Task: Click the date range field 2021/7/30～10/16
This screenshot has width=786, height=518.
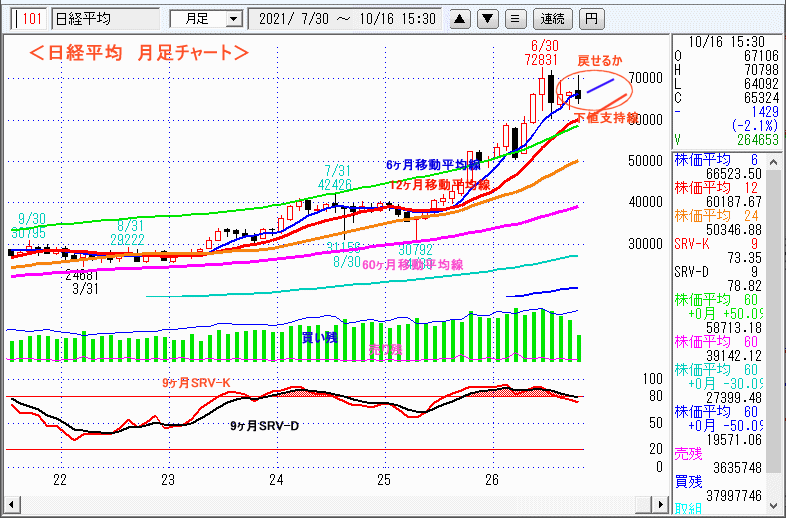Action: [345, 19]
